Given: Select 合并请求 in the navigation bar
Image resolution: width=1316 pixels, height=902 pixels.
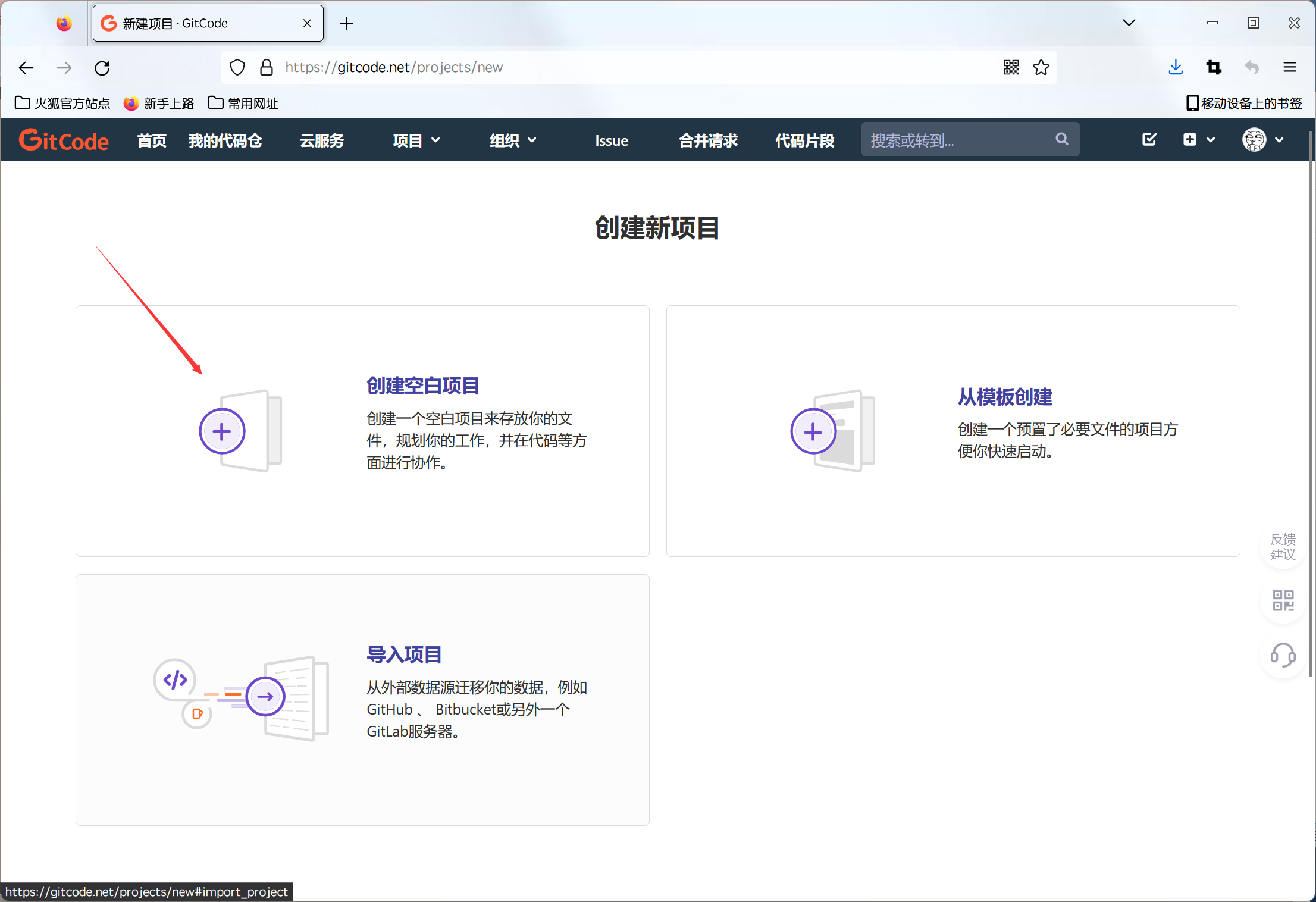Looking at the screenshot, I should (708, 140).
